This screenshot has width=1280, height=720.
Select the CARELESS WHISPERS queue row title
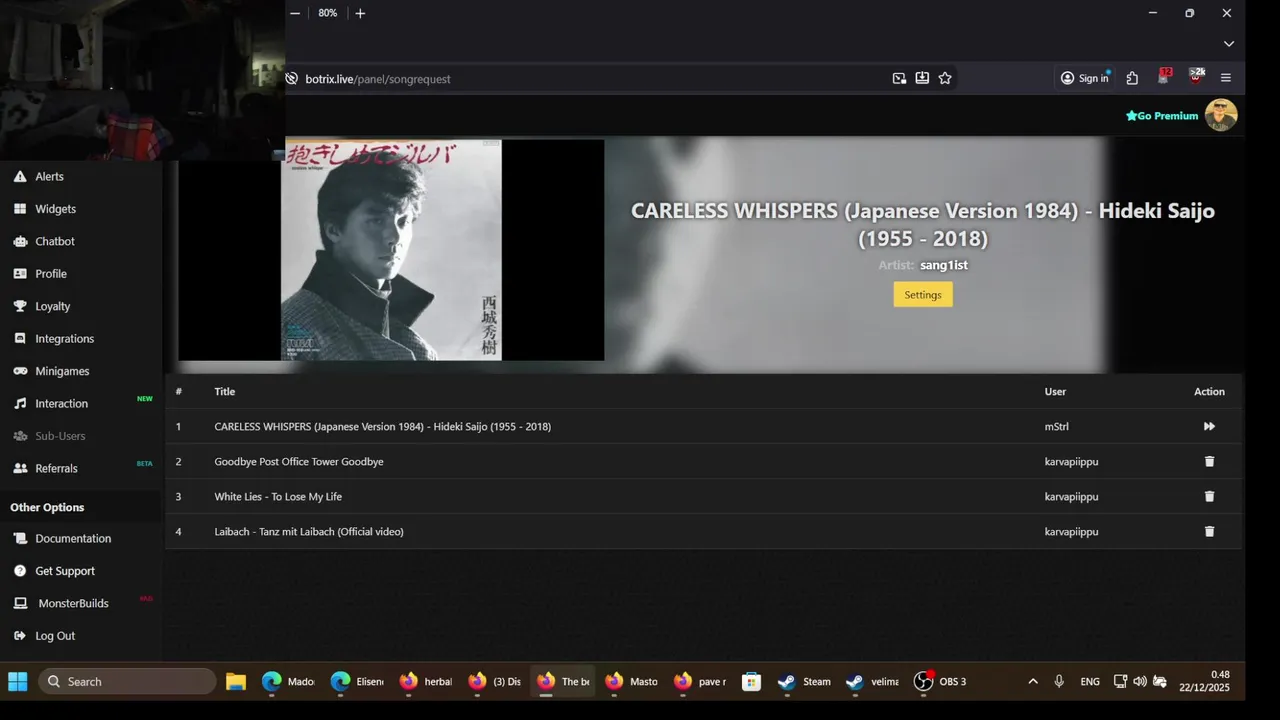[x=383, y=426]
